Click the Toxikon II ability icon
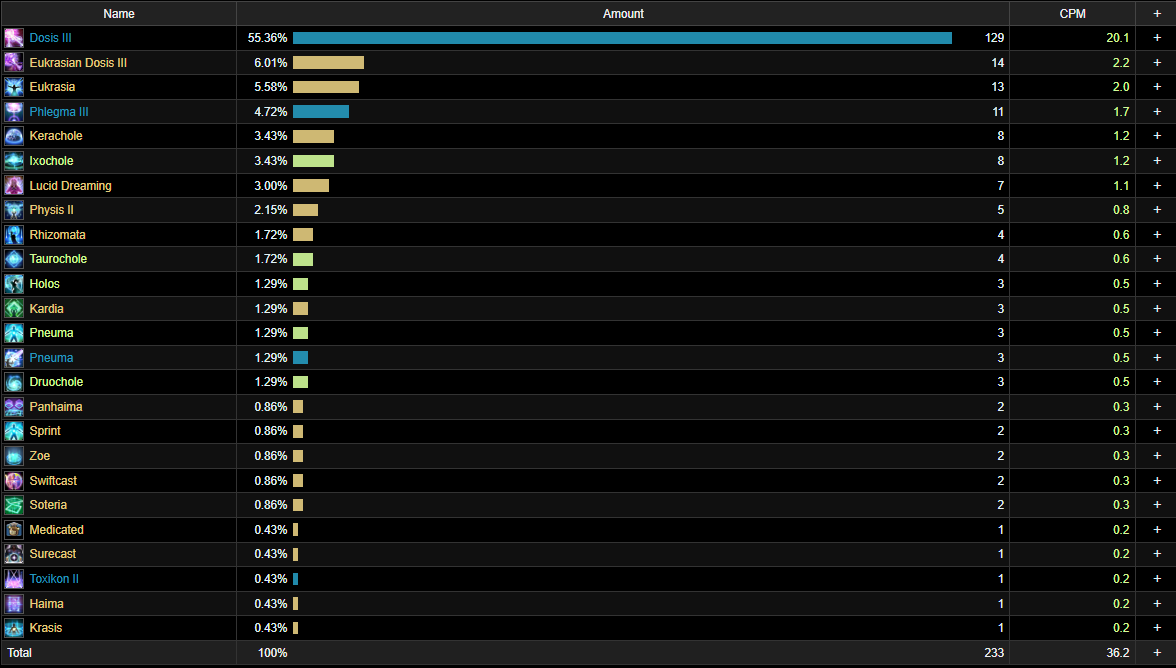 (14, 578)
